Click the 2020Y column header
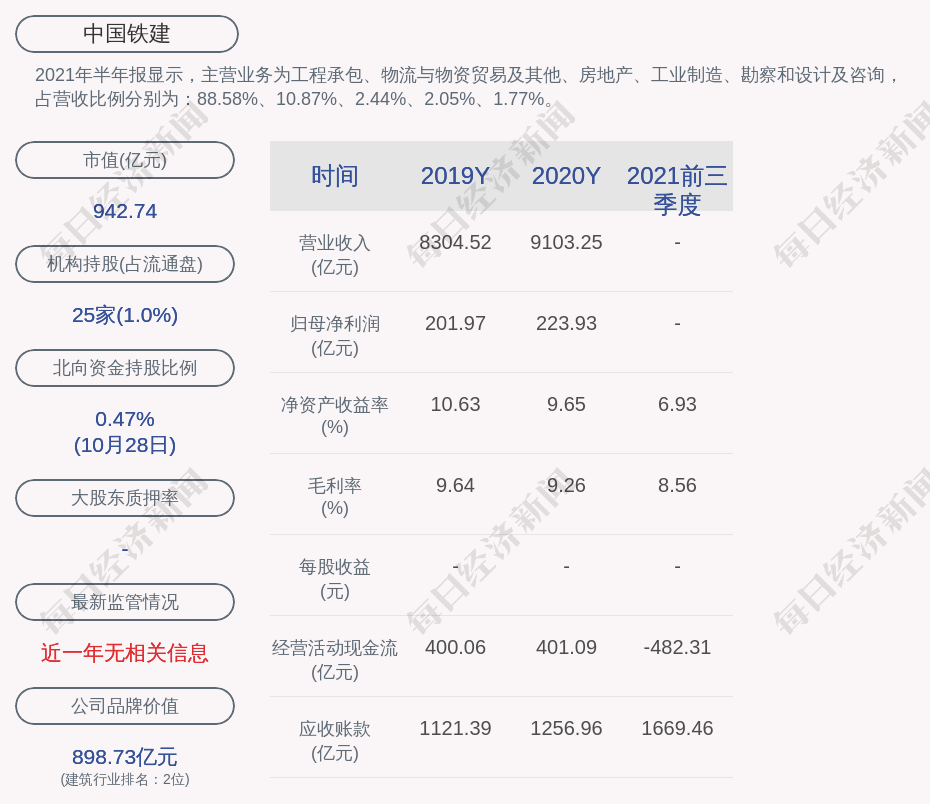Viewport: 930px width, 804px height. click(x=566, y=176)
